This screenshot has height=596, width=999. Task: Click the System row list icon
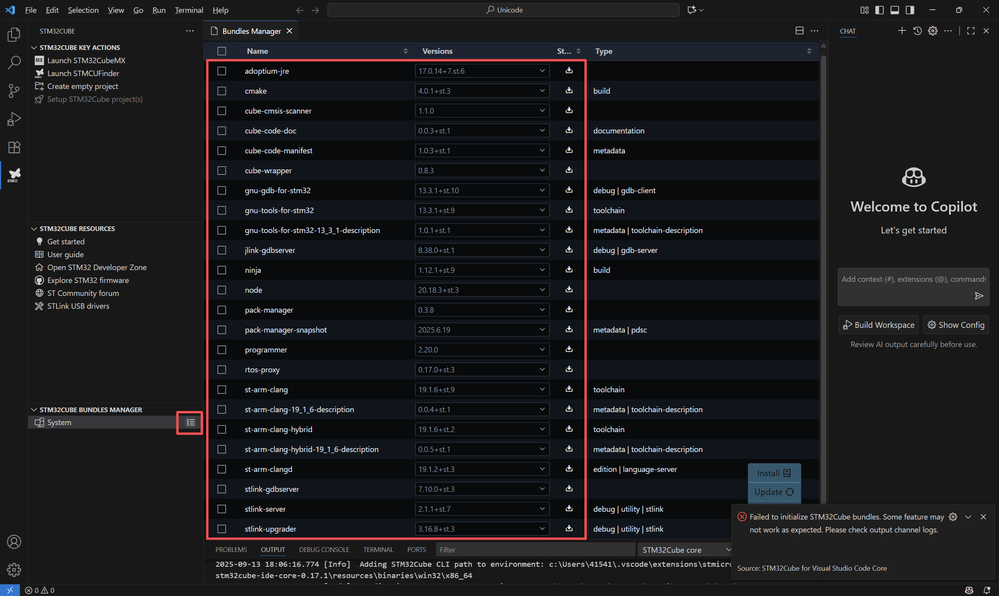click(190, 423)
